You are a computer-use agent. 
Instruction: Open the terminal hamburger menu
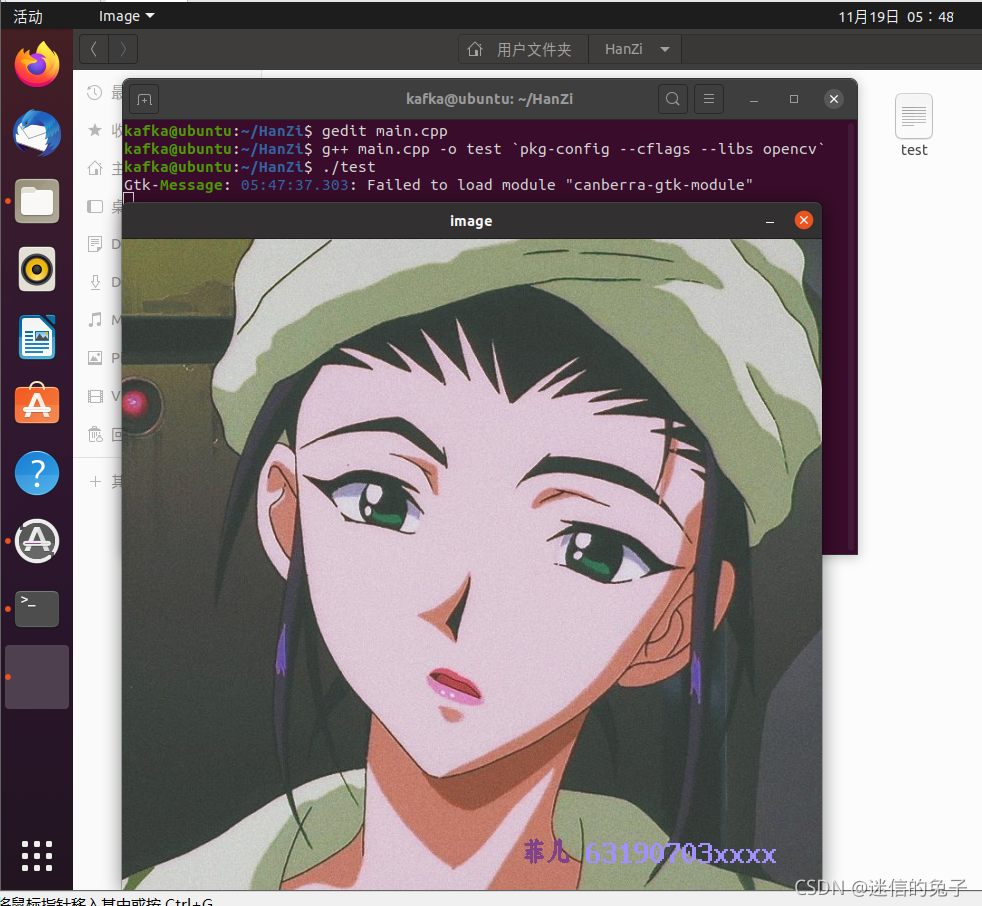click(709, 99)
